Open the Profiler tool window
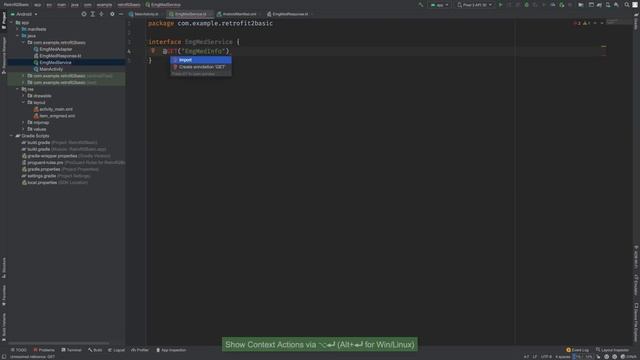Screen dimensions: 640x360 pos(140,350)
